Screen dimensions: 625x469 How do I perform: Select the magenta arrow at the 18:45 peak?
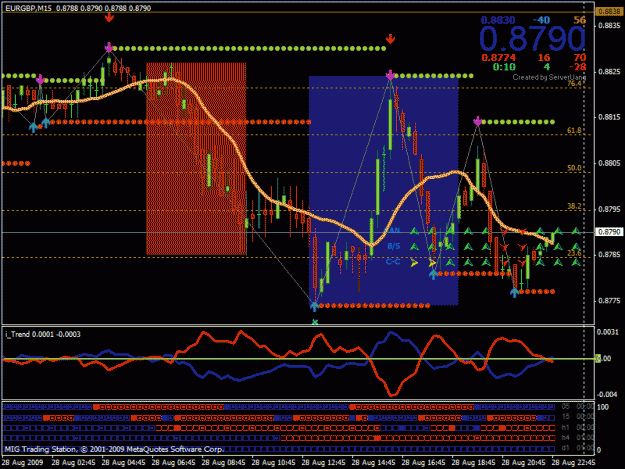point(478,121)
